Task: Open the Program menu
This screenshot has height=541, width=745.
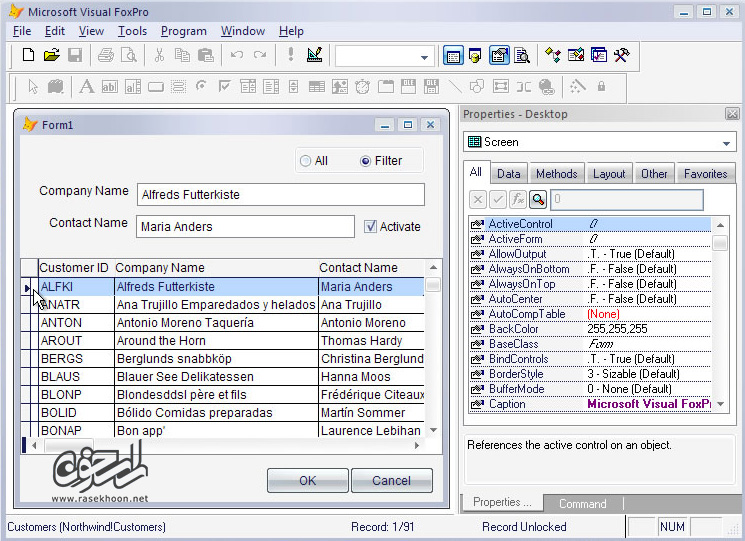Action: point(183,31)
